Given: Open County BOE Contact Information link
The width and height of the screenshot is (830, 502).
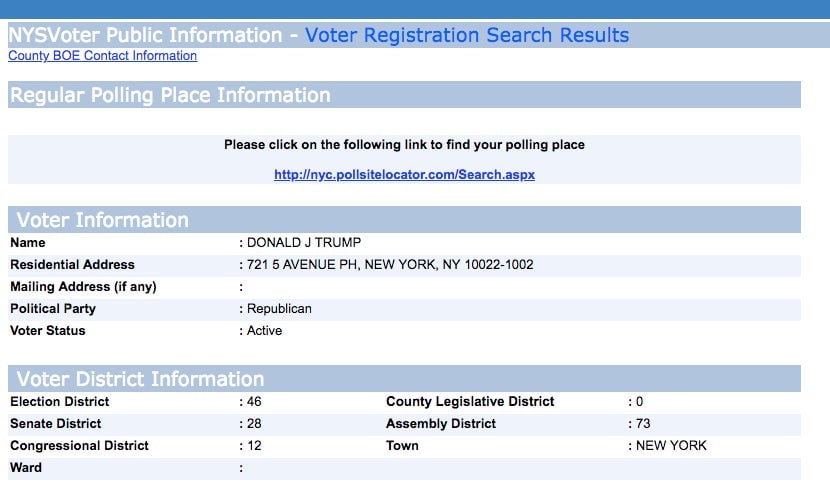Looking at the screenshot, I should pos(102,56).
